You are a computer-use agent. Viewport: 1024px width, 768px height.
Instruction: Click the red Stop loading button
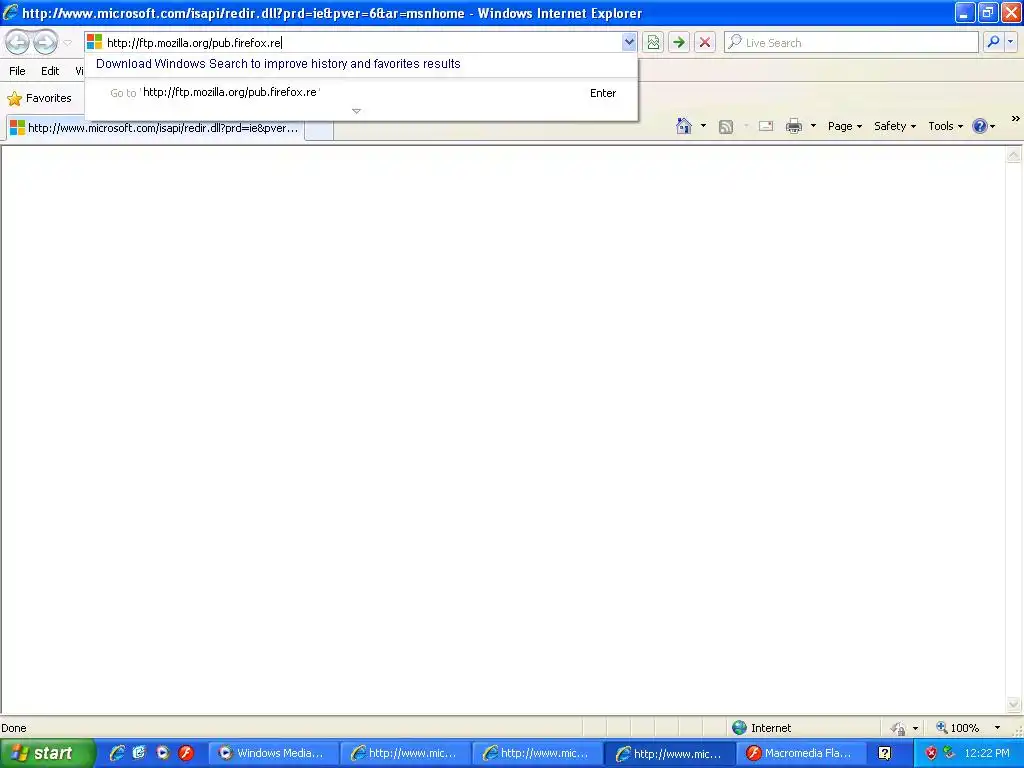coord(705,42)
